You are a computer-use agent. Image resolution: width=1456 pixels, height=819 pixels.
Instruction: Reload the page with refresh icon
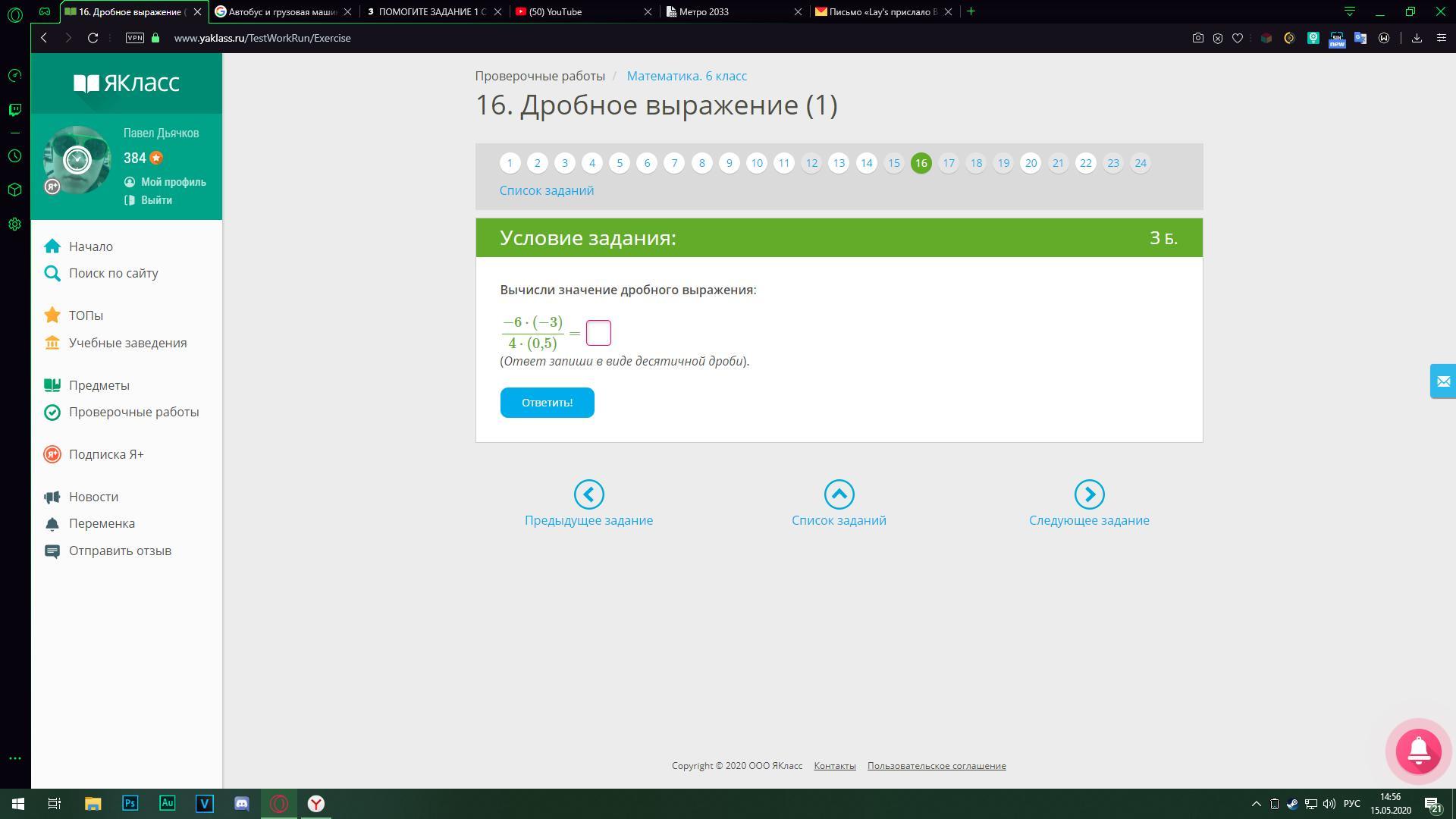click(x=93, y=38)
